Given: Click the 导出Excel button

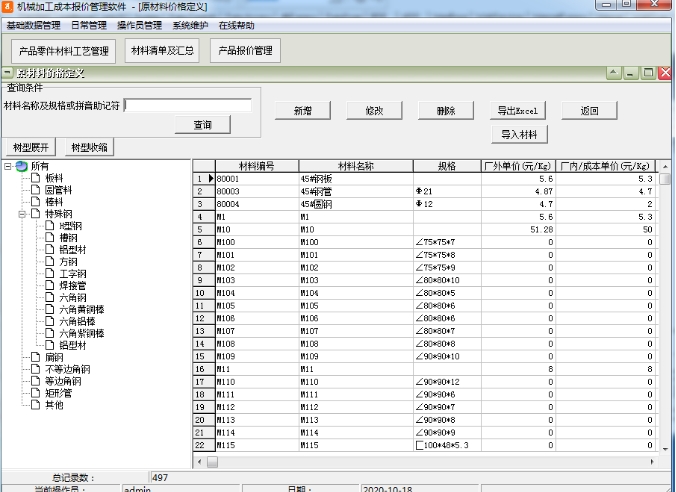Looking at the screenshot, I should coord(518,111).
